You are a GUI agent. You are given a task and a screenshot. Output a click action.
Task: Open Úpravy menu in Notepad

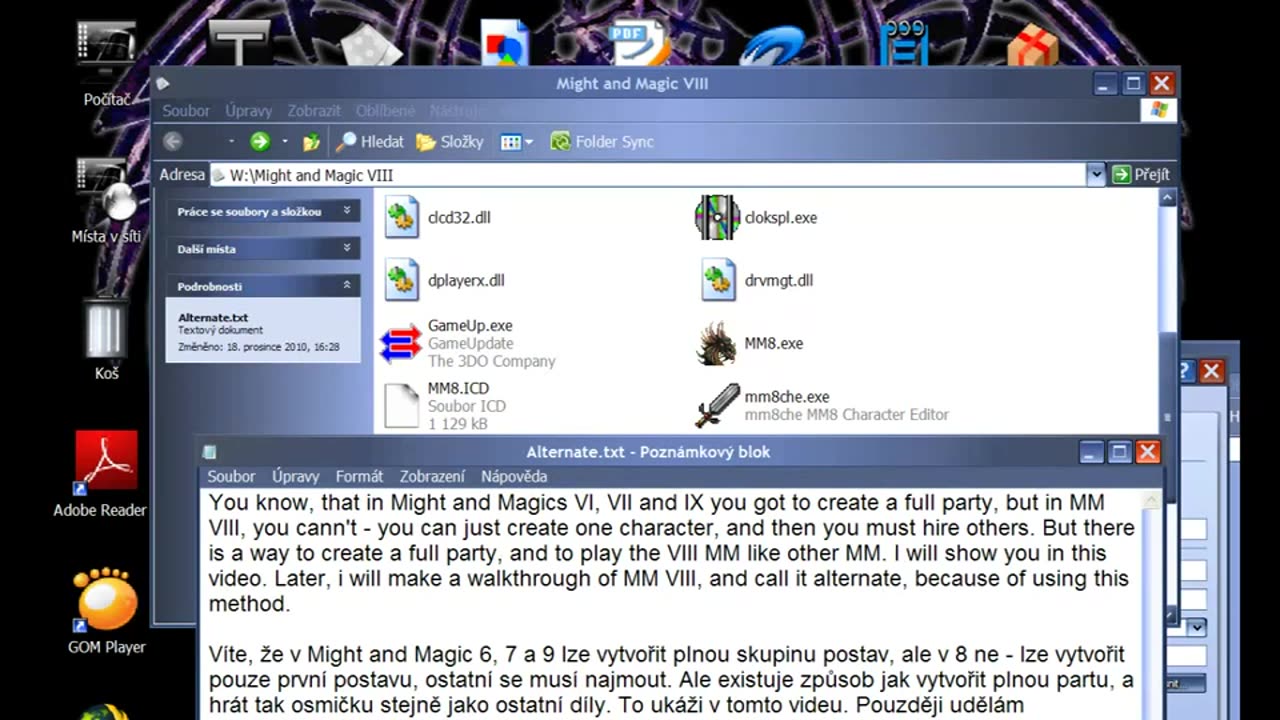(x=296, y=477)
